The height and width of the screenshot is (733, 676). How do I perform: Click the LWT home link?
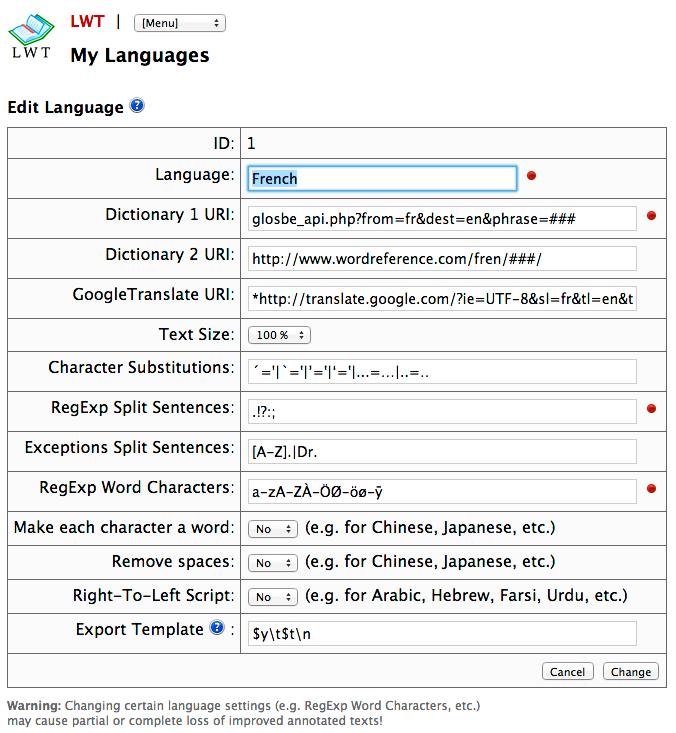[85, 20]
